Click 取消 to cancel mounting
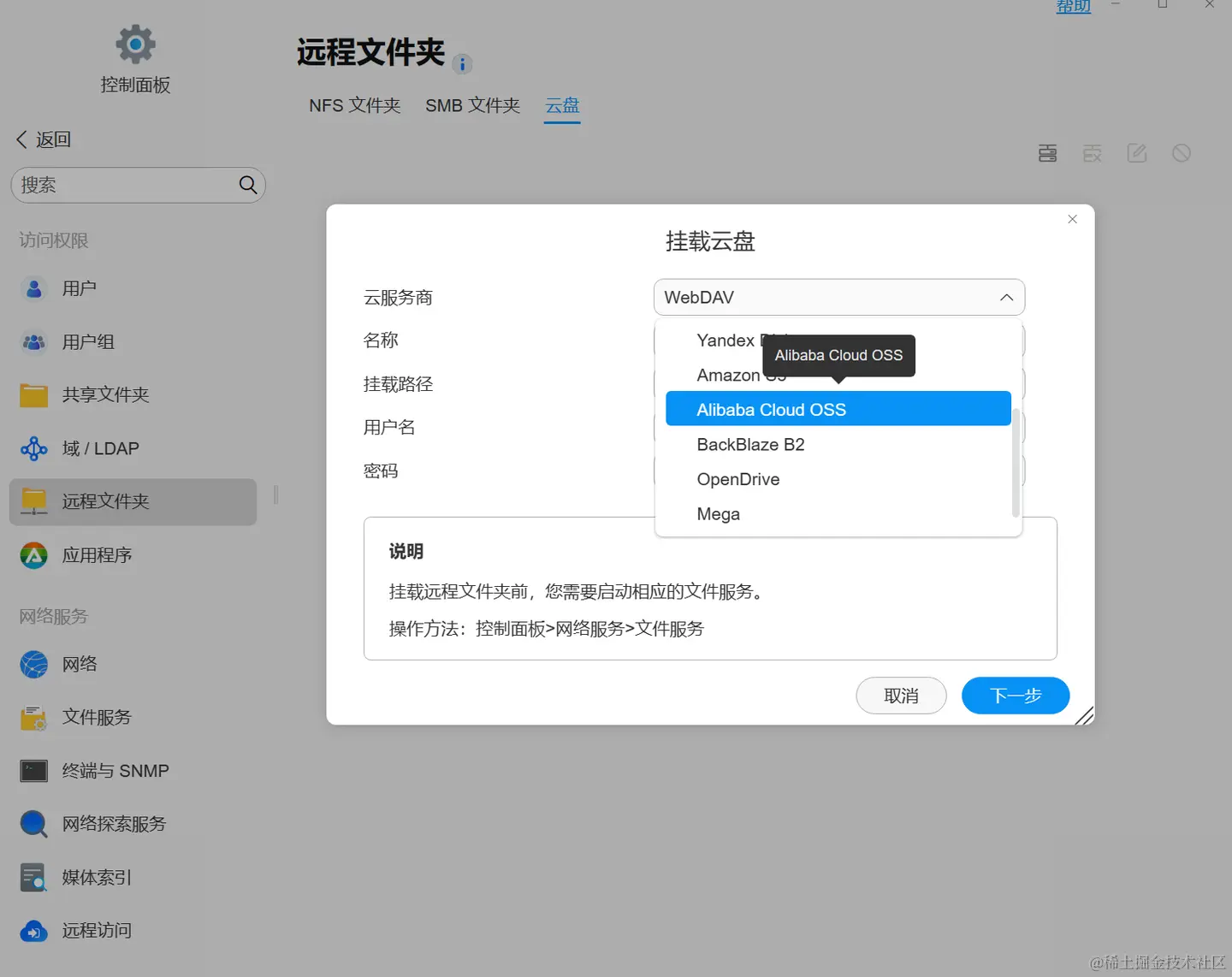Image resolution: width=1232 pixels, height=977 pixels. 901,696
